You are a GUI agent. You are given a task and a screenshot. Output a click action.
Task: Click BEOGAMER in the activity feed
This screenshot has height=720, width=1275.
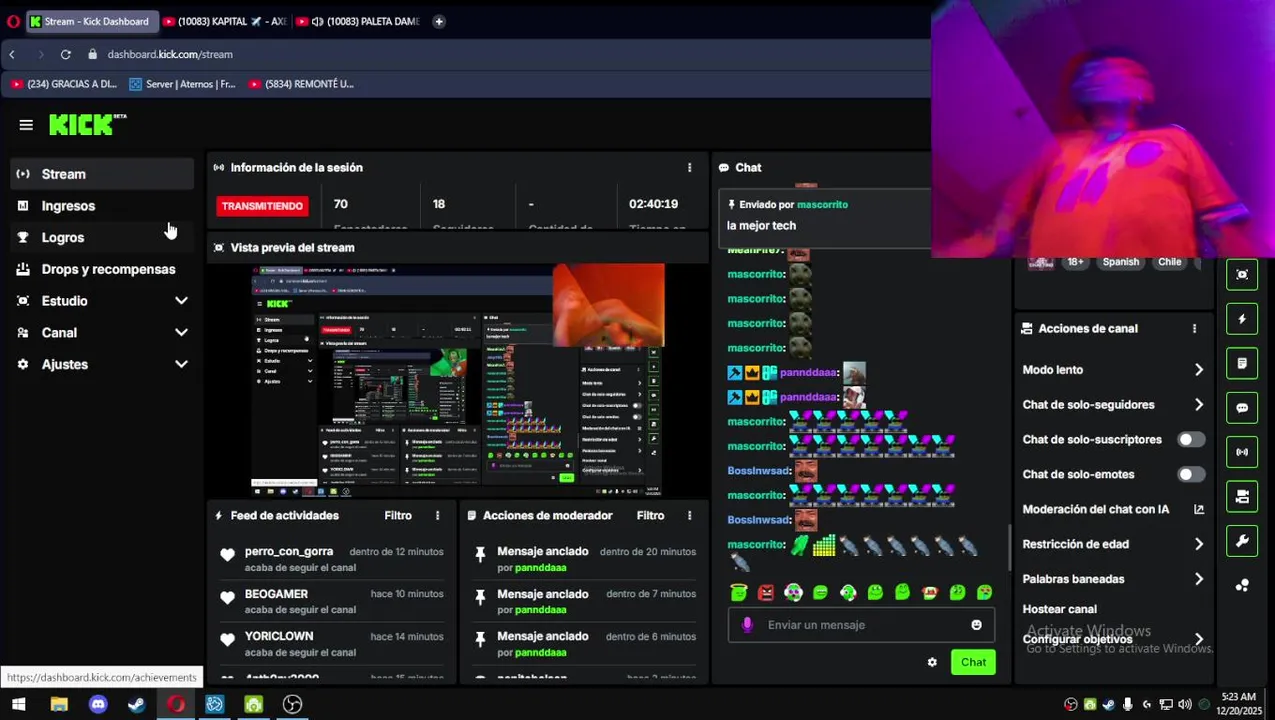(x=276, y=594)
